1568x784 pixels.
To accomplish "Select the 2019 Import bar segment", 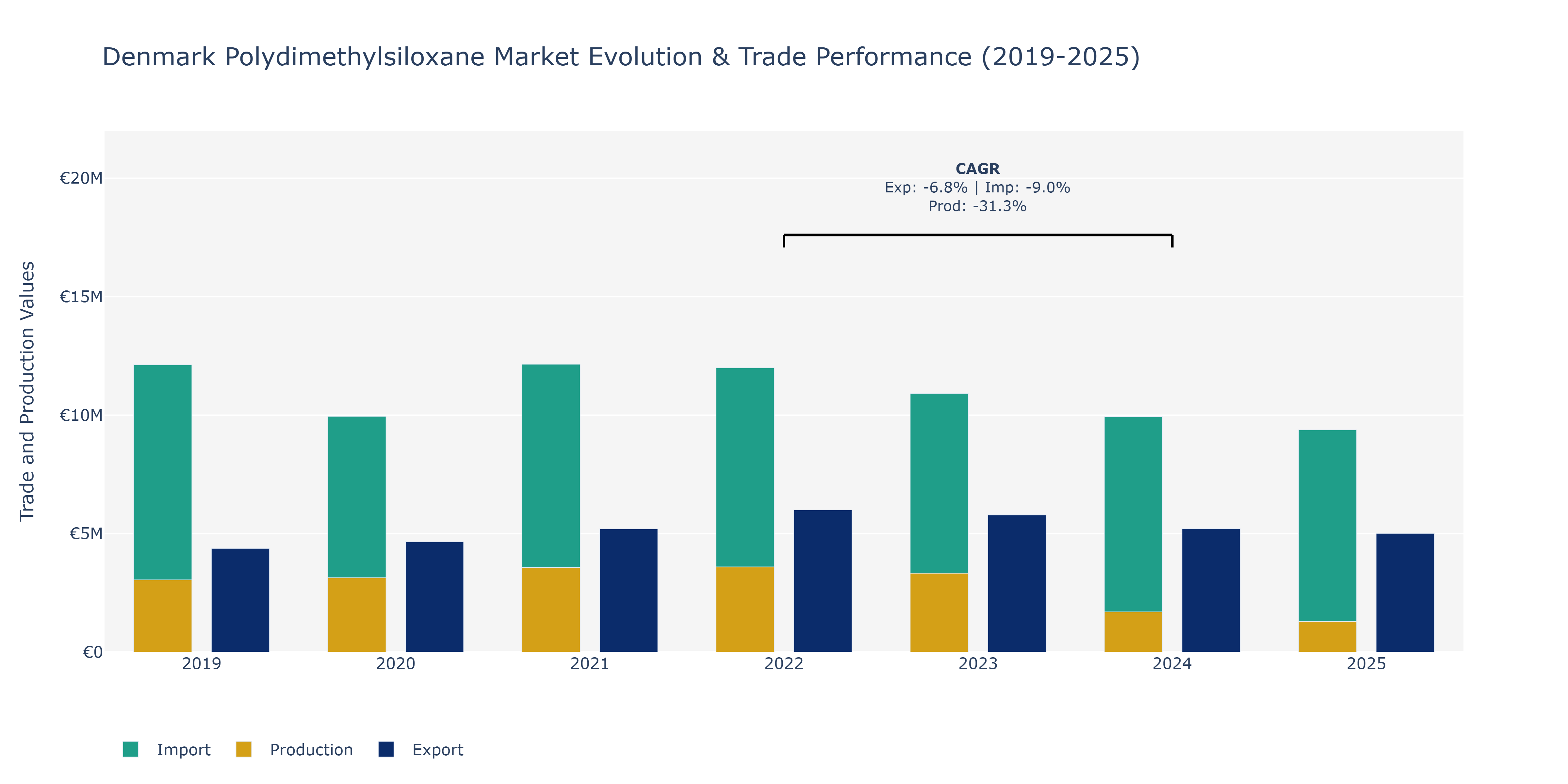I will (163, 472).
